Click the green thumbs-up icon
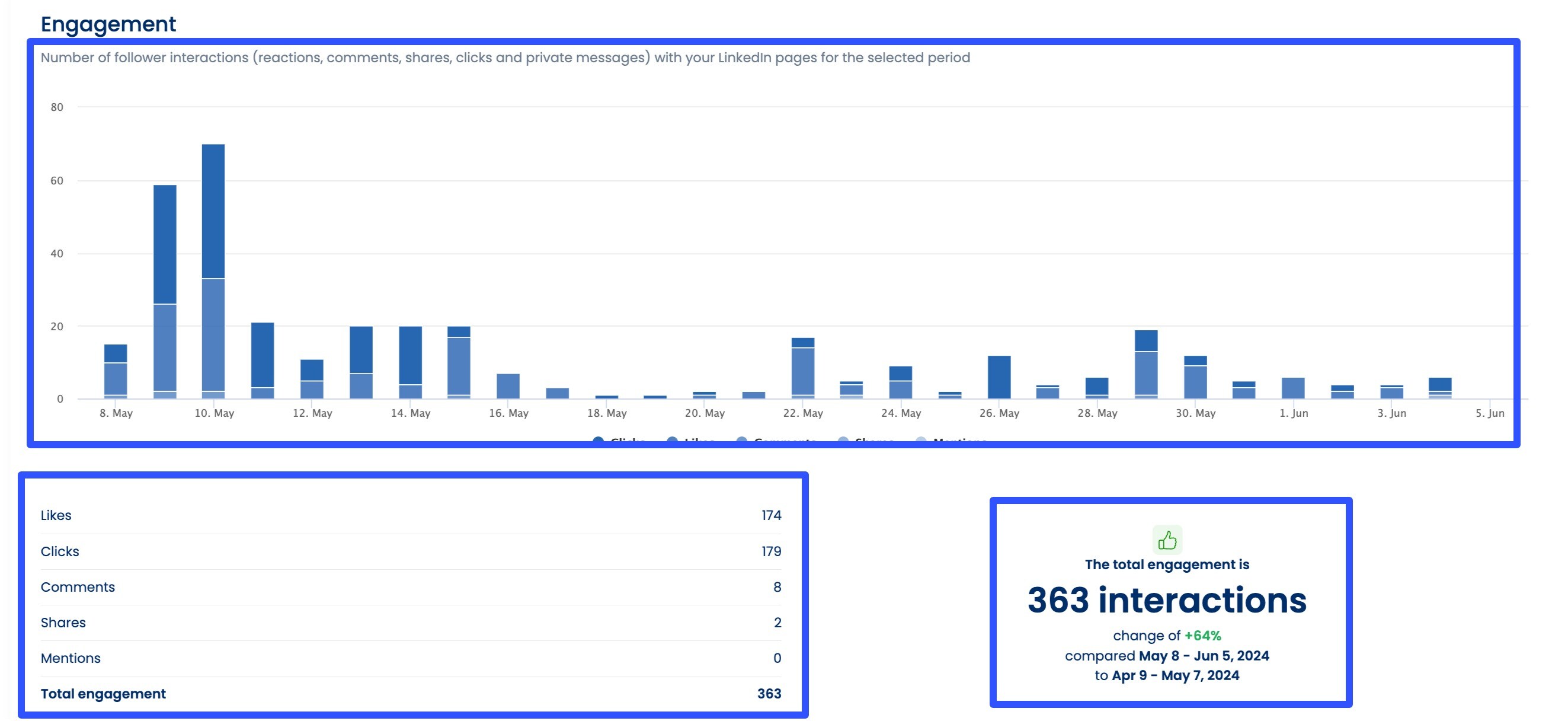Image resolution: width=1568 pixels, height=721 pixels. (x=1167, y=540)
